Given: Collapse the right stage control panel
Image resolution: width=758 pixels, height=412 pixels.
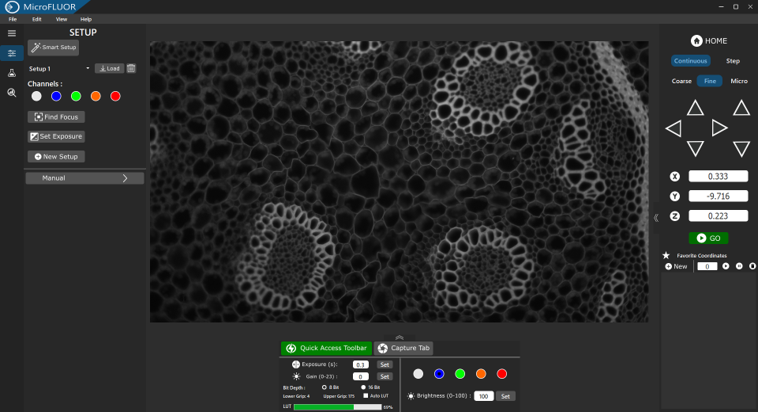Looking at the screenshot, I should click(656, 218).
